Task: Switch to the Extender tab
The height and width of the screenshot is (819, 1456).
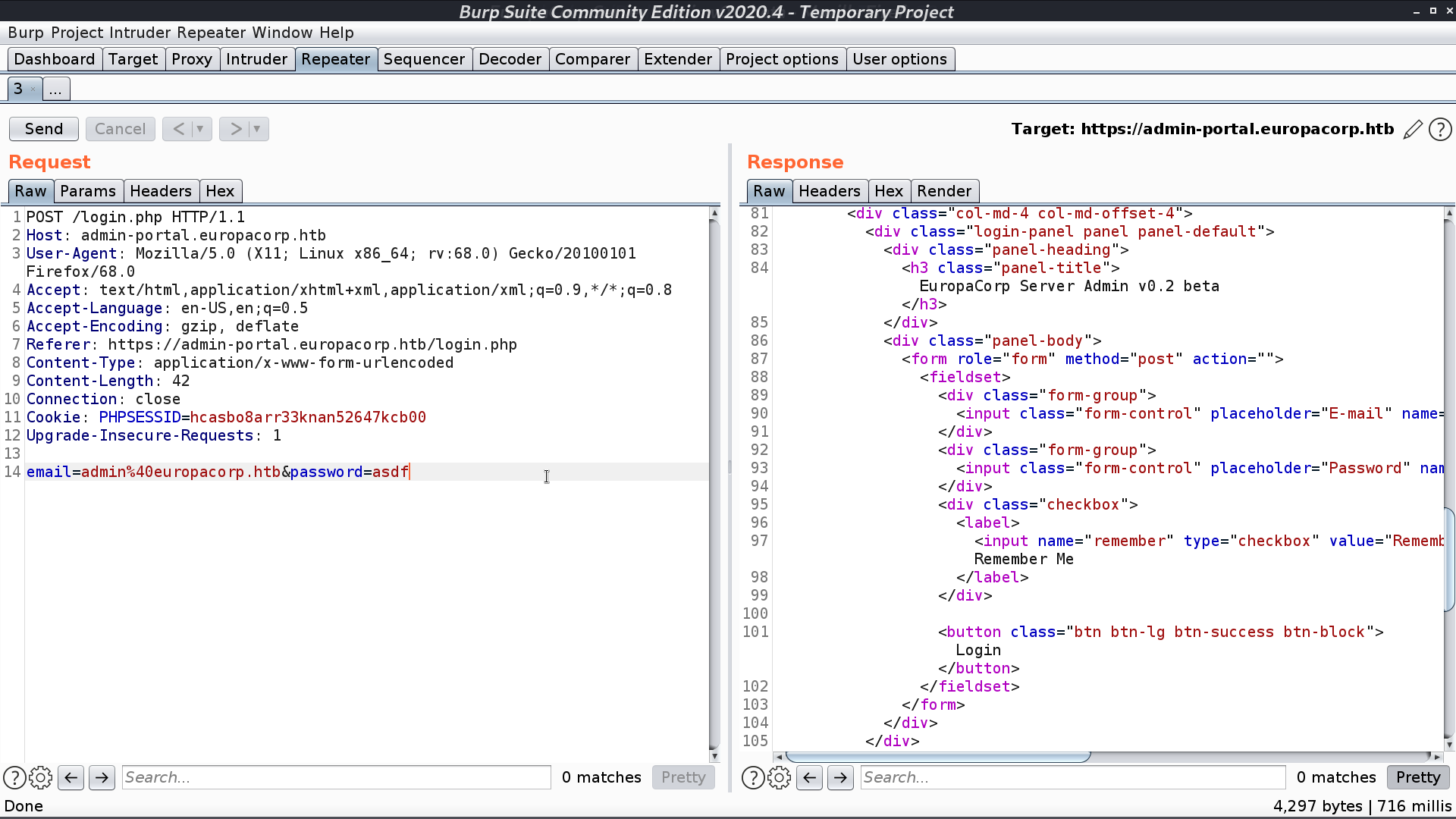Action: pos(678,59)
